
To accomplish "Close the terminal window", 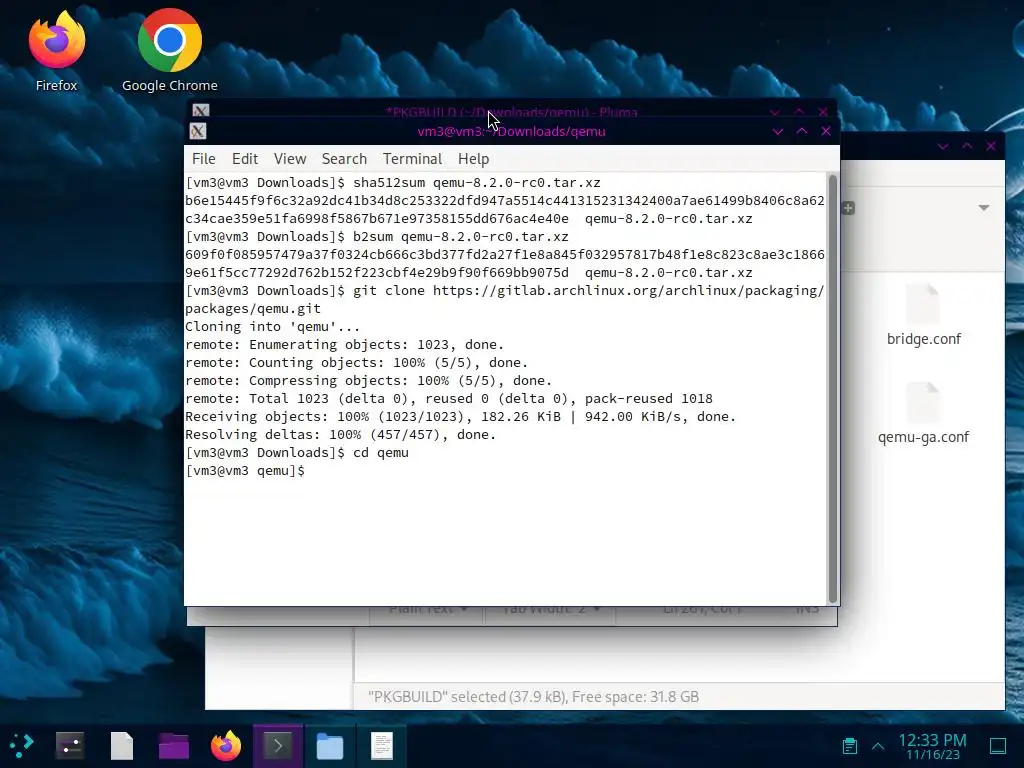I will point(826,131).
